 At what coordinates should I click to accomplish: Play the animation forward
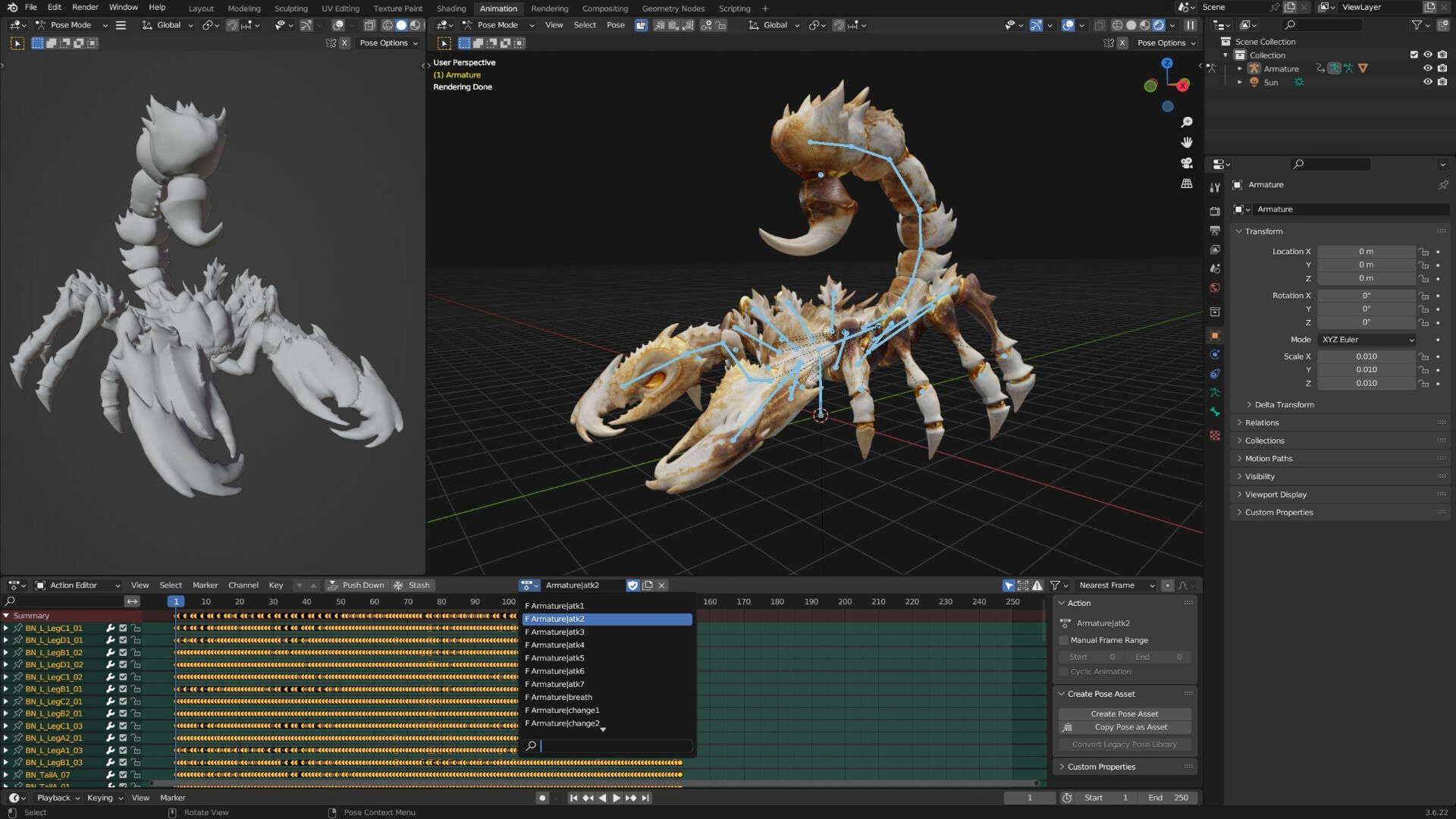(617, 798)
